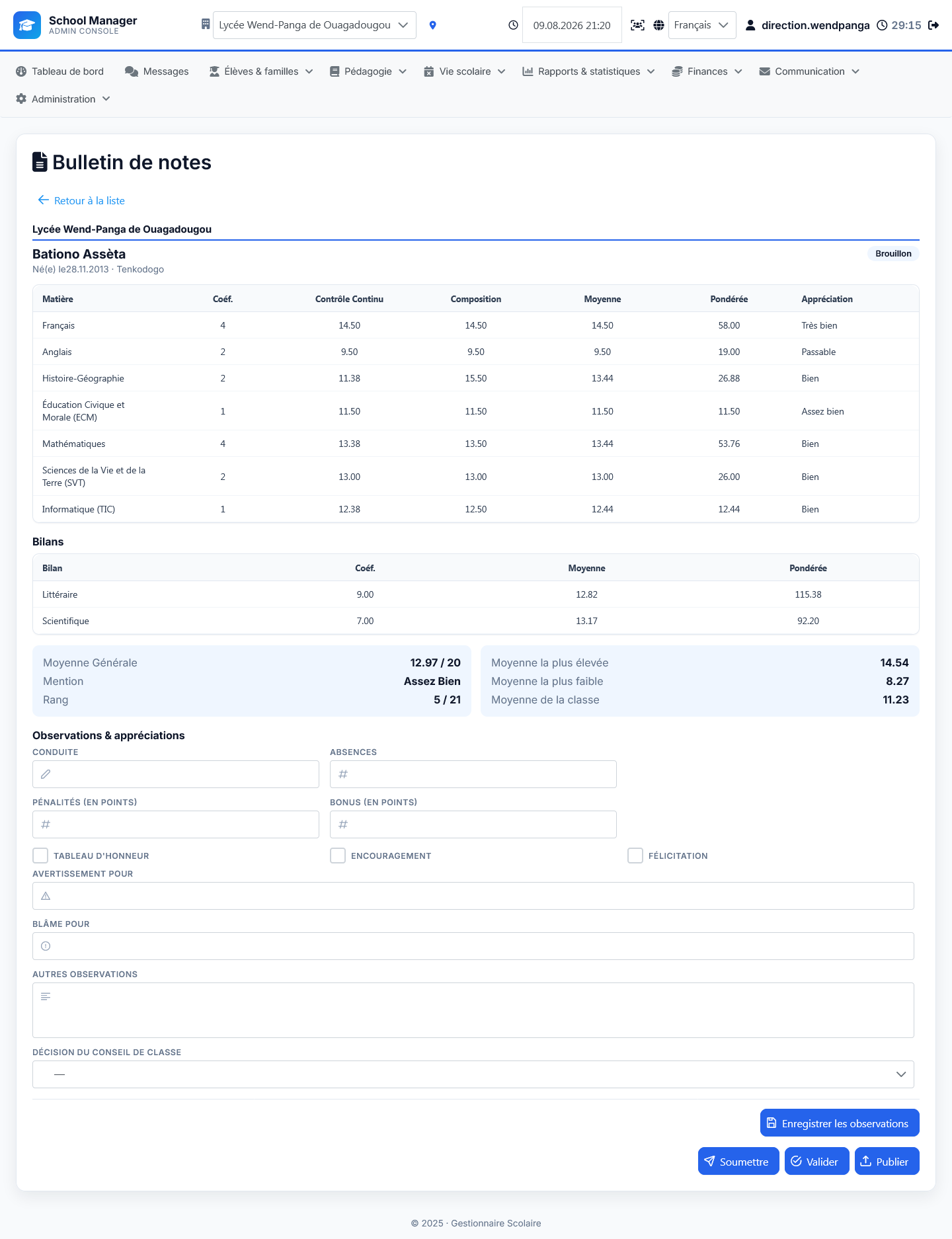Click the Publier button
Image resolution: width=952 pixels, height=1239 pixels.
tap(887, 1161)
